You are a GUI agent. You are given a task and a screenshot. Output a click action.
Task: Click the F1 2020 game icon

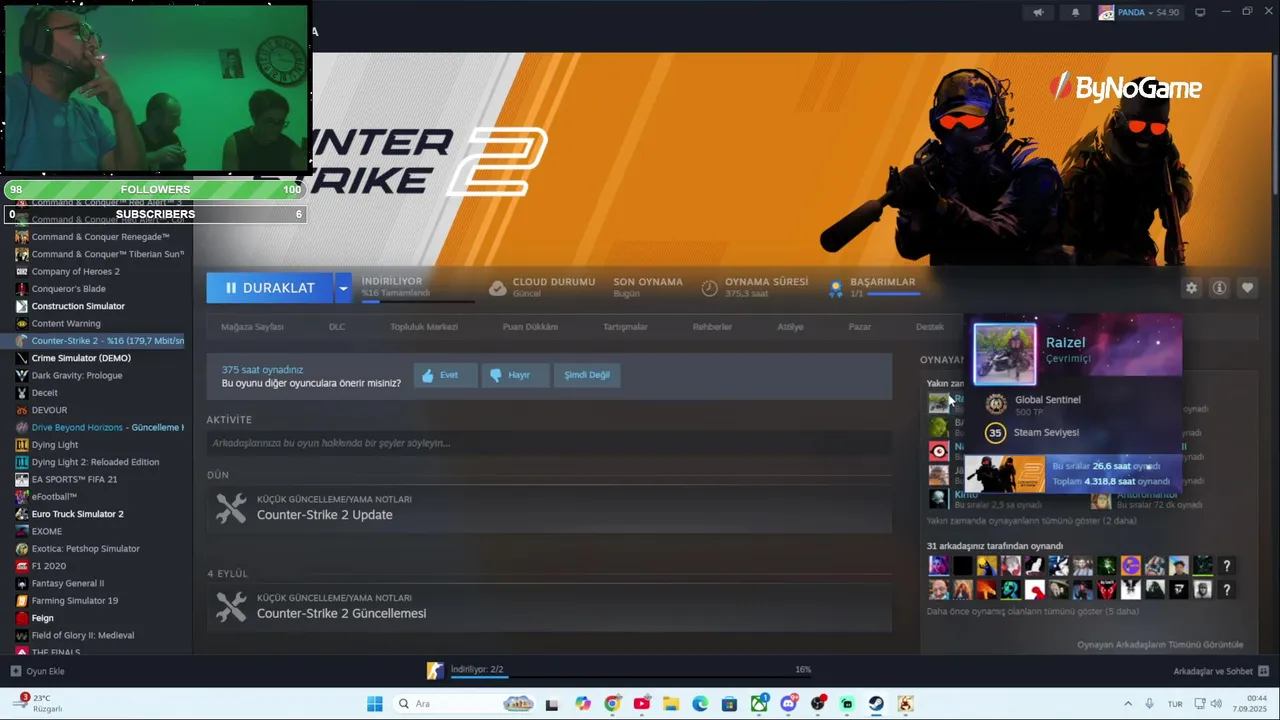click(22, 566)
